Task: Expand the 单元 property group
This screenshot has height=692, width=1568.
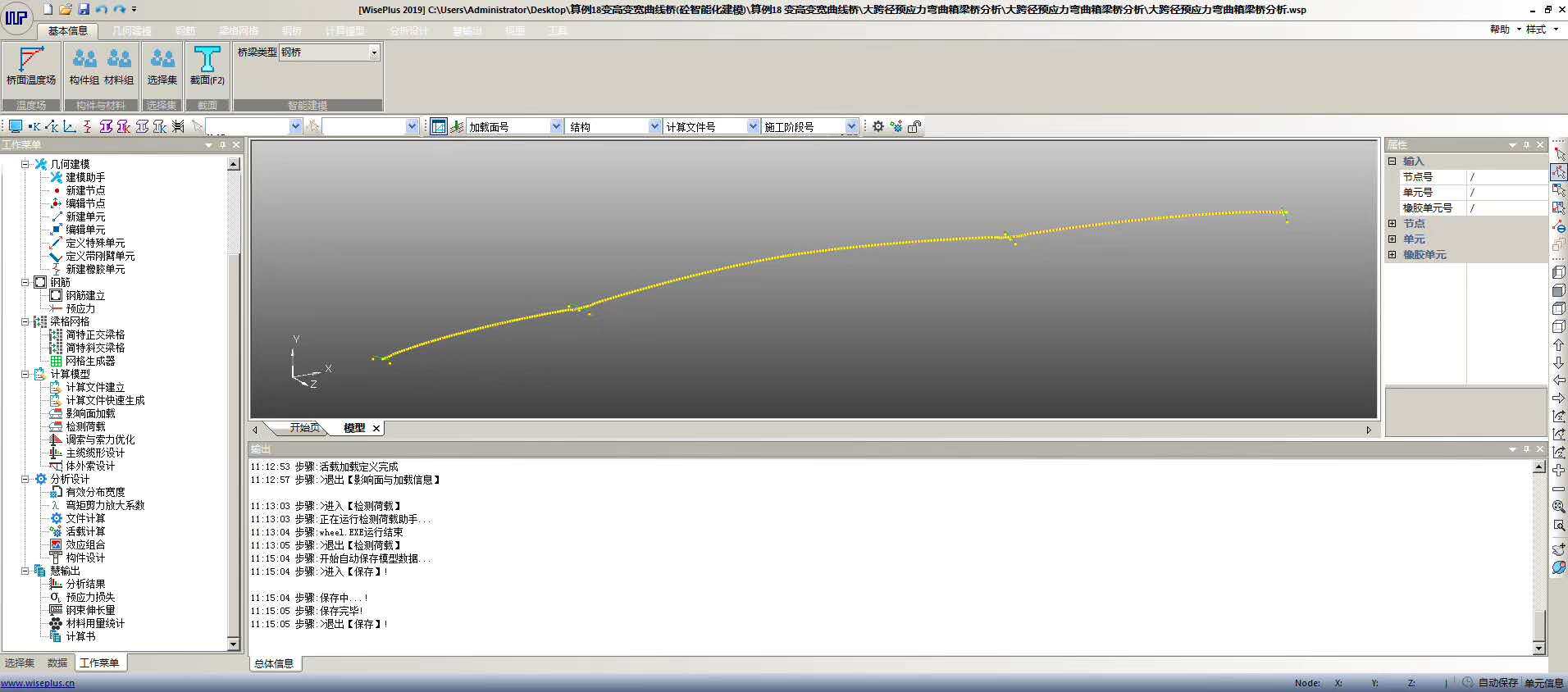Action: (1392, 239)
